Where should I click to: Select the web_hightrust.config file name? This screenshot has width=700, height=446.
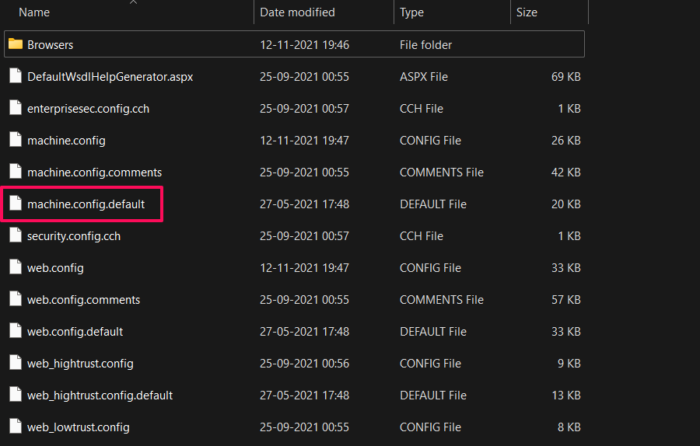click(x=80, y=364)
